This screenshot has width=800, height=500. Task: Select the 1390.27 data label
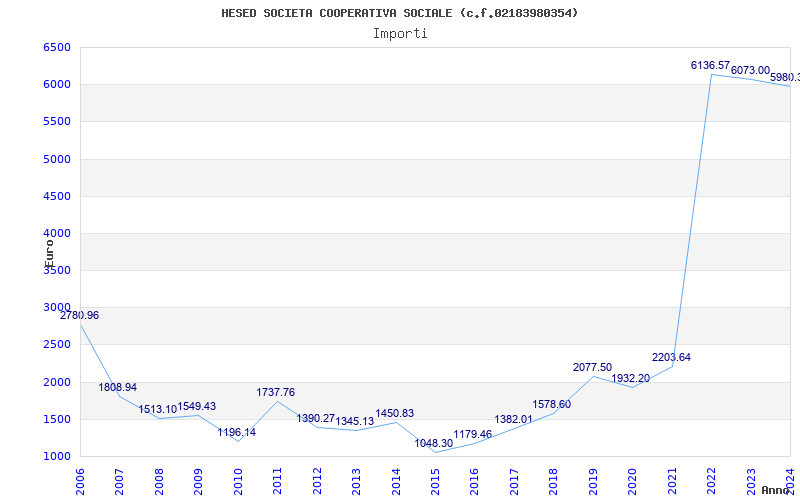316,418
